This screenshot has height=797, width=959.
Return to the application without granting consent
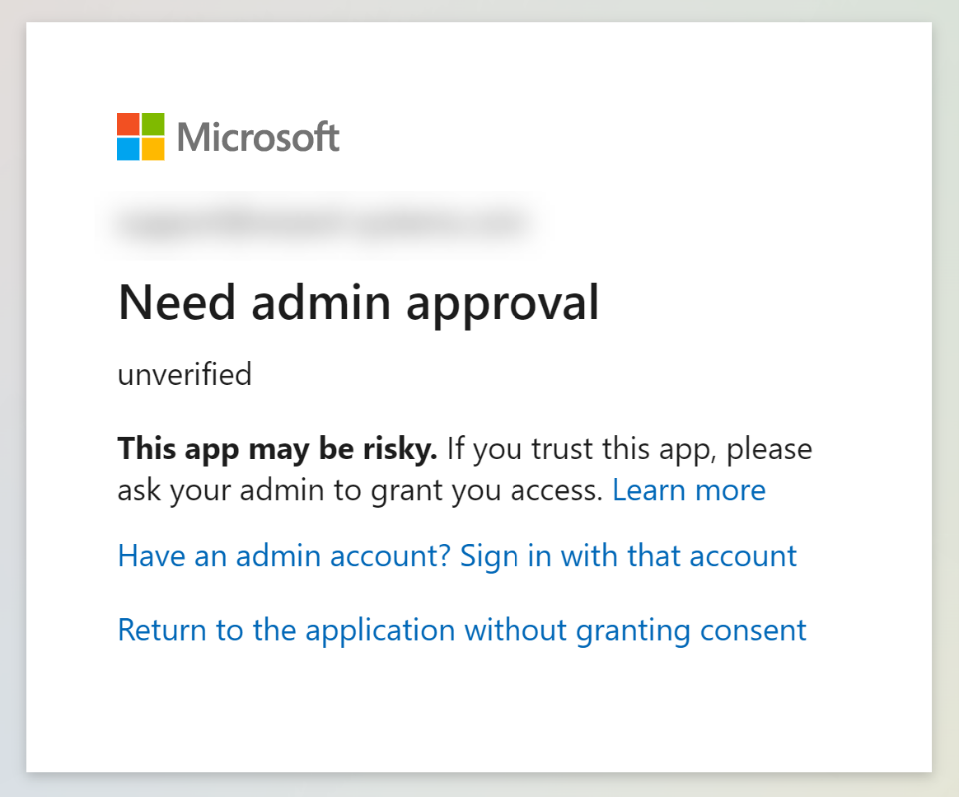[462, 631]
